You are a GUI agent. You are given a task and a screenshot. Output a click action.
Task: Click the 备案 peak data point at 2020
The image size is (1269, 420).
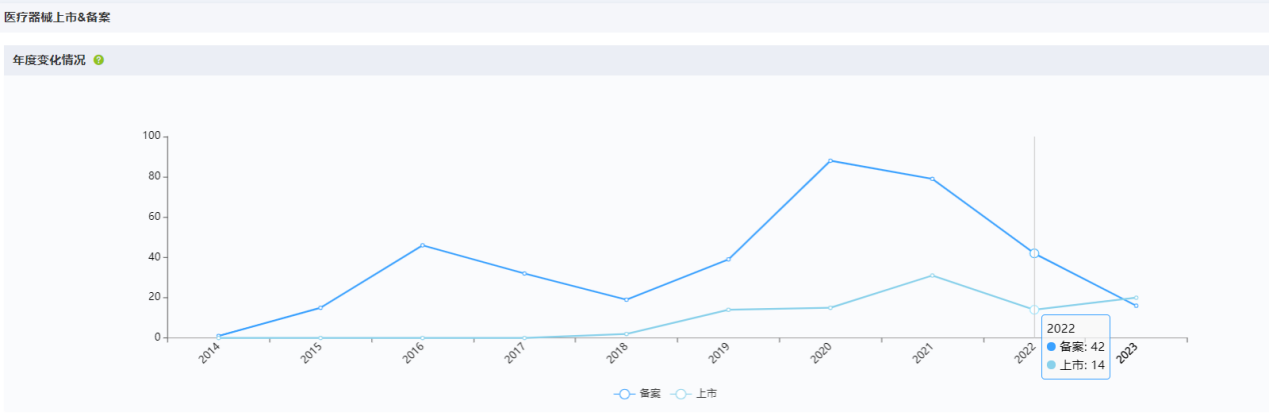tap(830, 160)
